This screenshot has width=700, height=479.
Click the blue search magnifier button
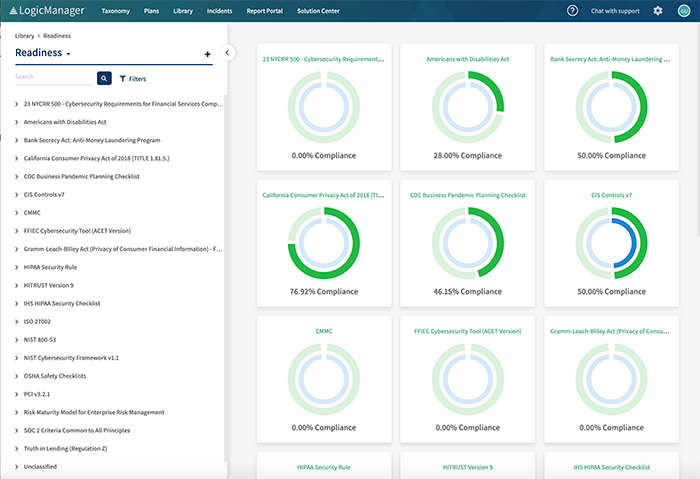tap(104, 77)
